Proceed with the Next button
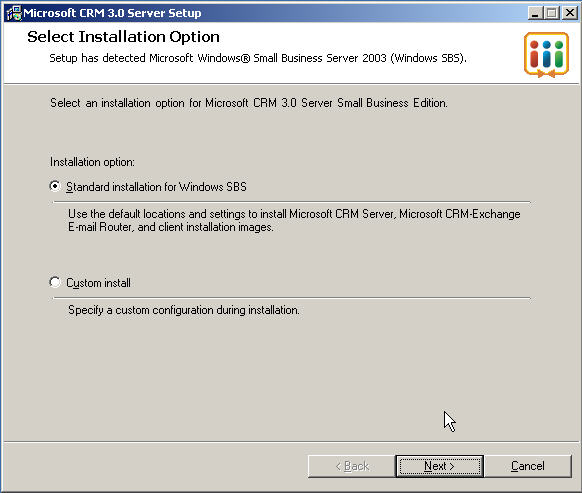Screen dimensions: 582x493 coord(439,466)
